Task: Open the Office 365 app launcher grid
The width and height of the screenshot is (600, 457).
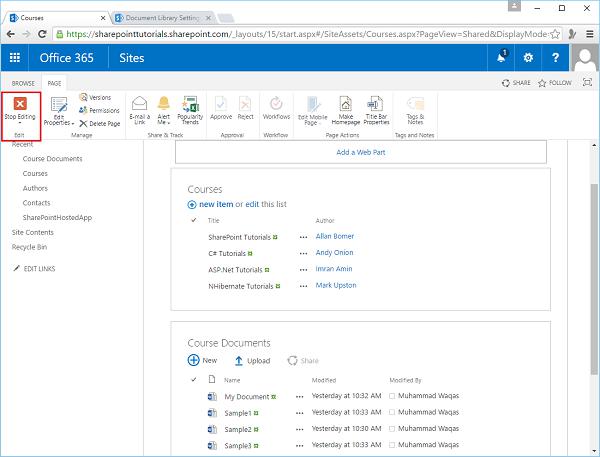Action: point(15,57)
